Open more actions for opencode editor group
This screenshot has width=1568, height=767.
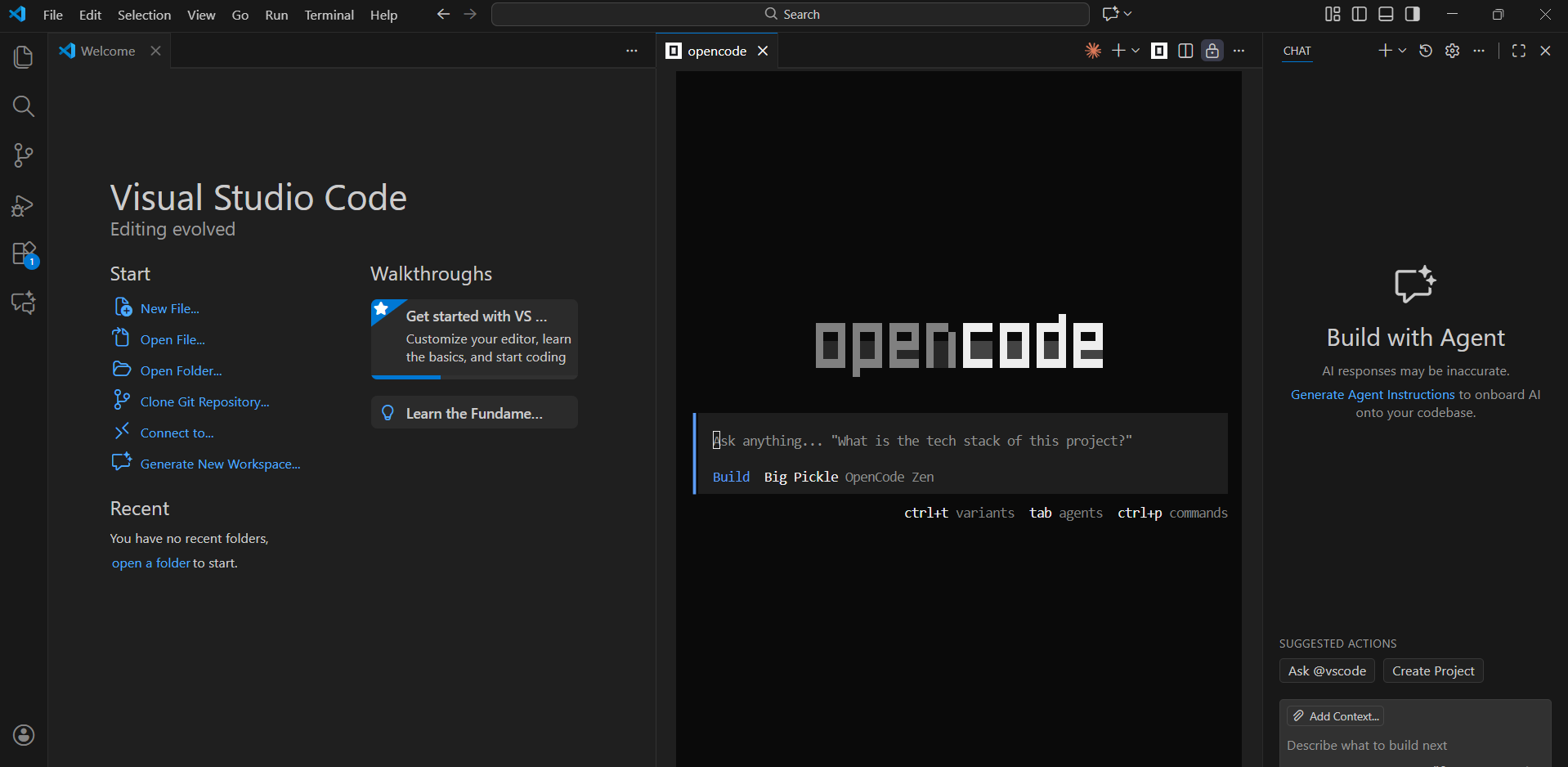[x=1239, y=51]
